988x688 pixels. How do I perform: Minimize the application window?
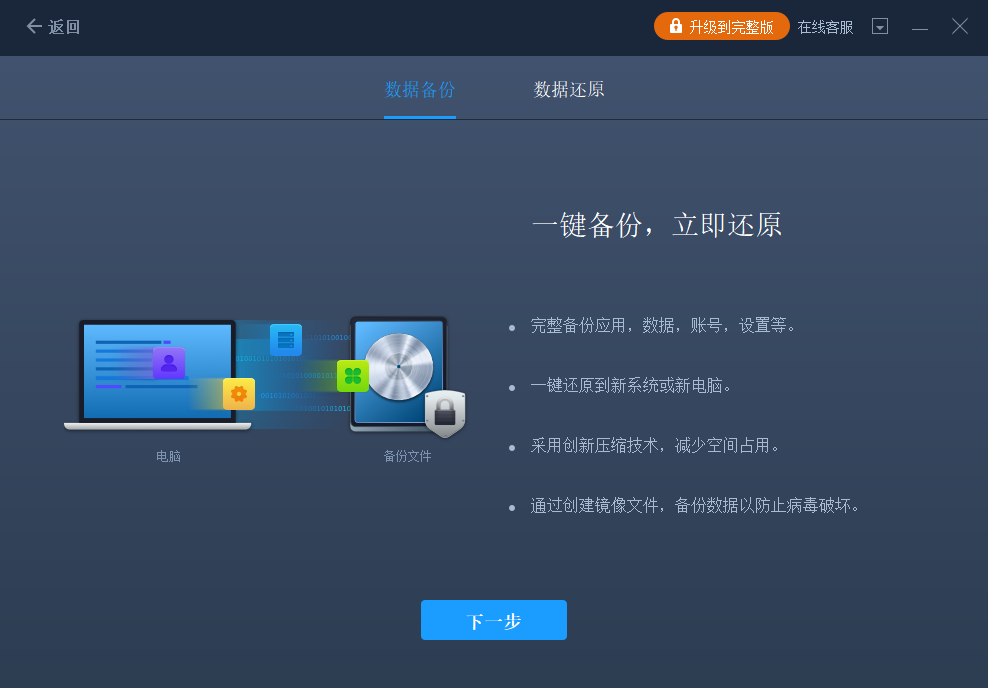(x=919, y=27)
